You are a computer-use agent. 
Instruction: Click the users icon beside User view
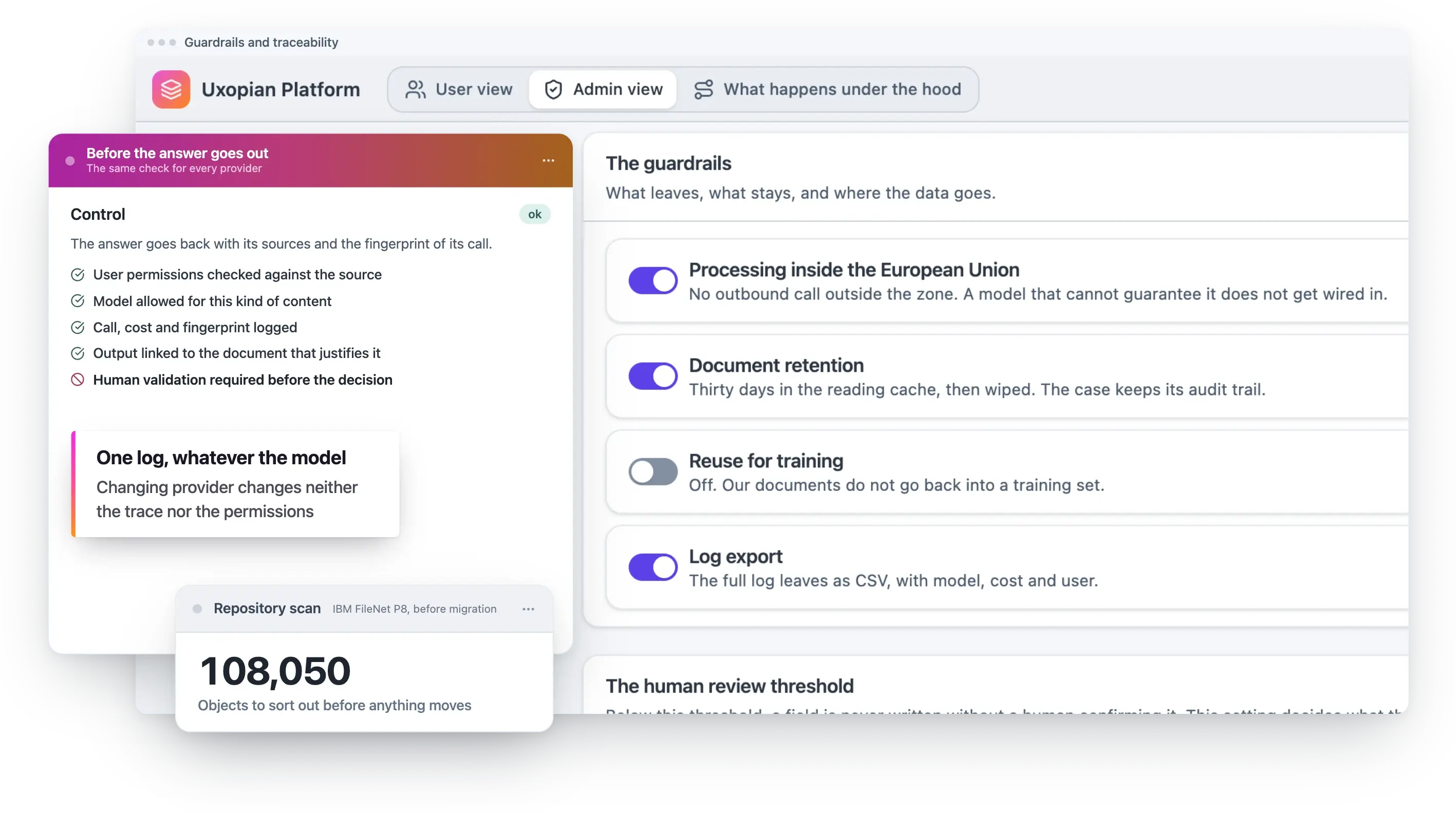tap(416, 89)
